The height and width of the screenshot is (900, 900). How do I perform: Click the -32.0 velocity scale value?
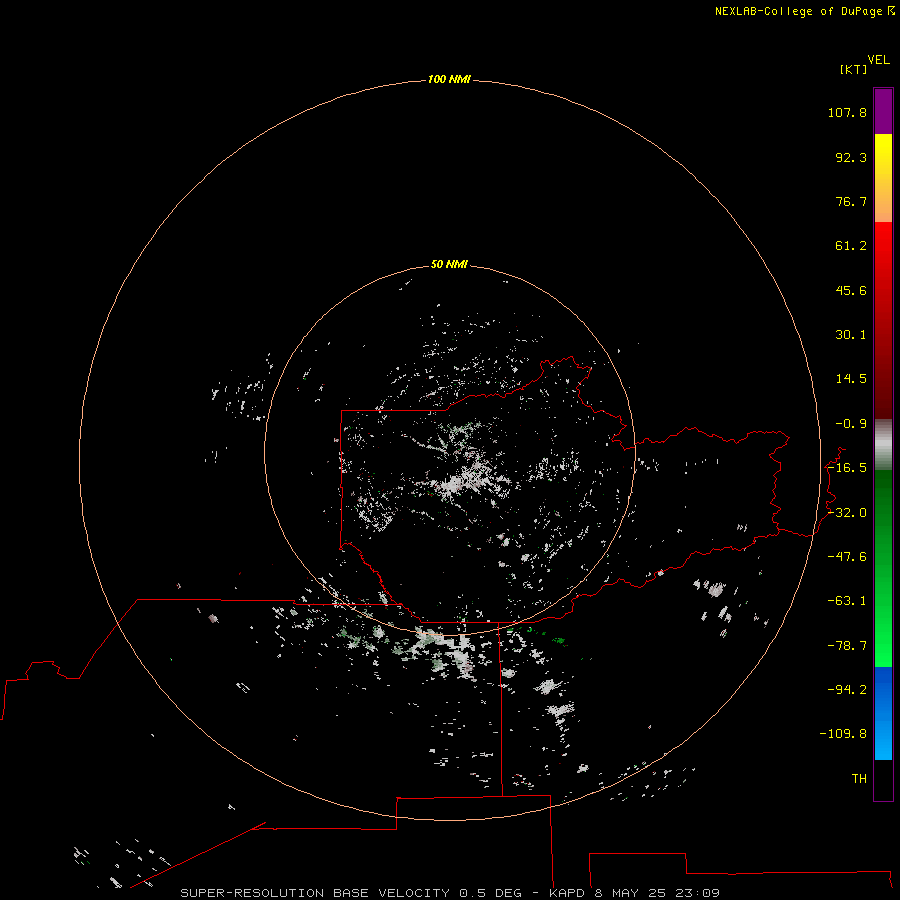coord(847,513)
